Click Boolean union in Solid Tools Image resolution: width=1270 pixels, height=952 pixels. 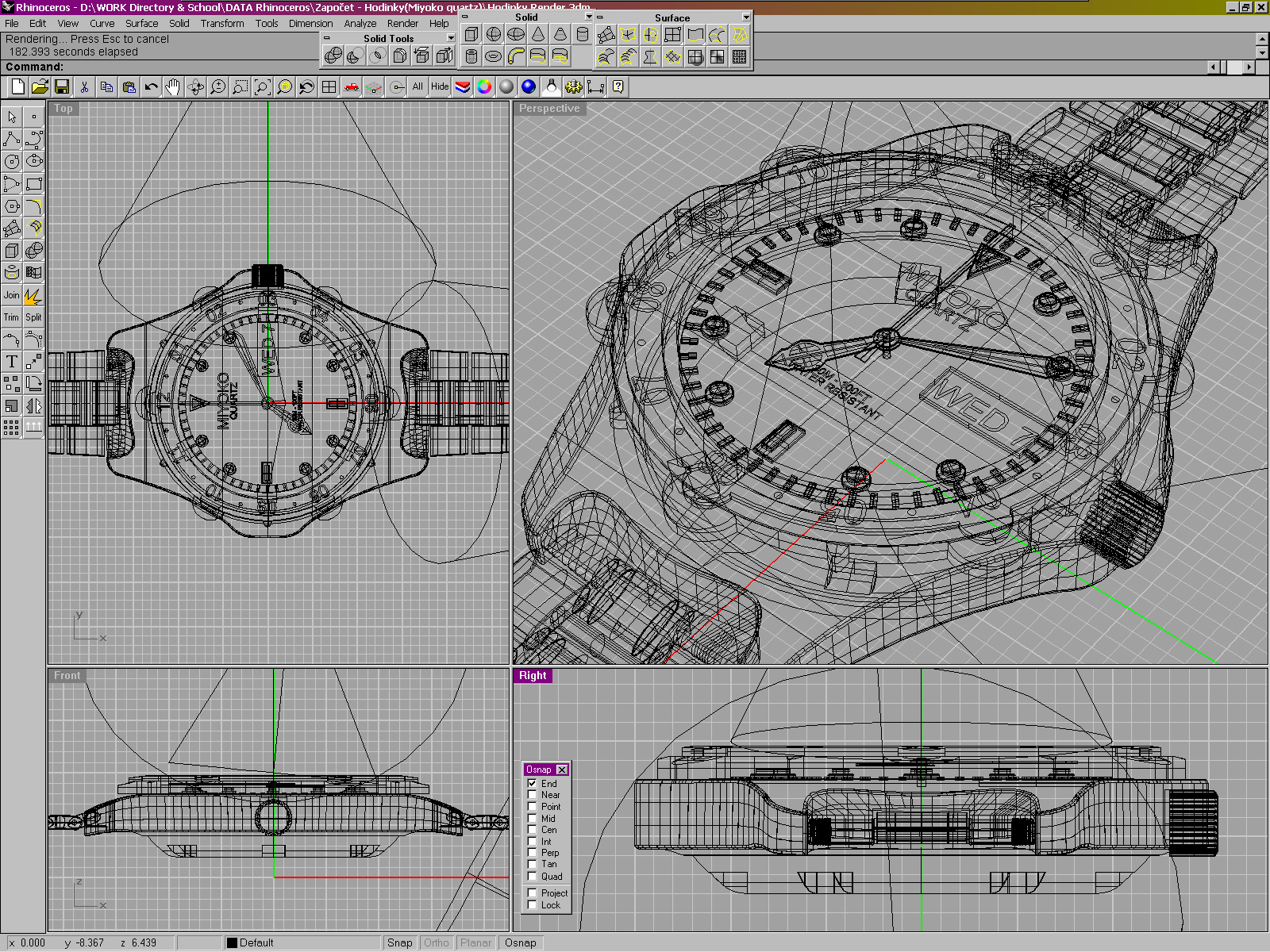point(333,56)
